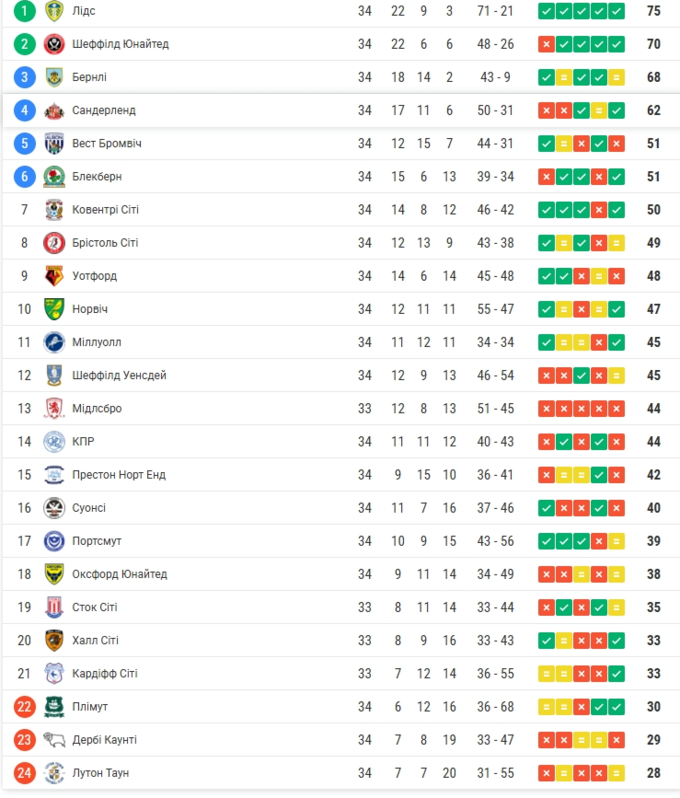Click the Hull City (Халл Сіті) crest

(x=54, y=640)
